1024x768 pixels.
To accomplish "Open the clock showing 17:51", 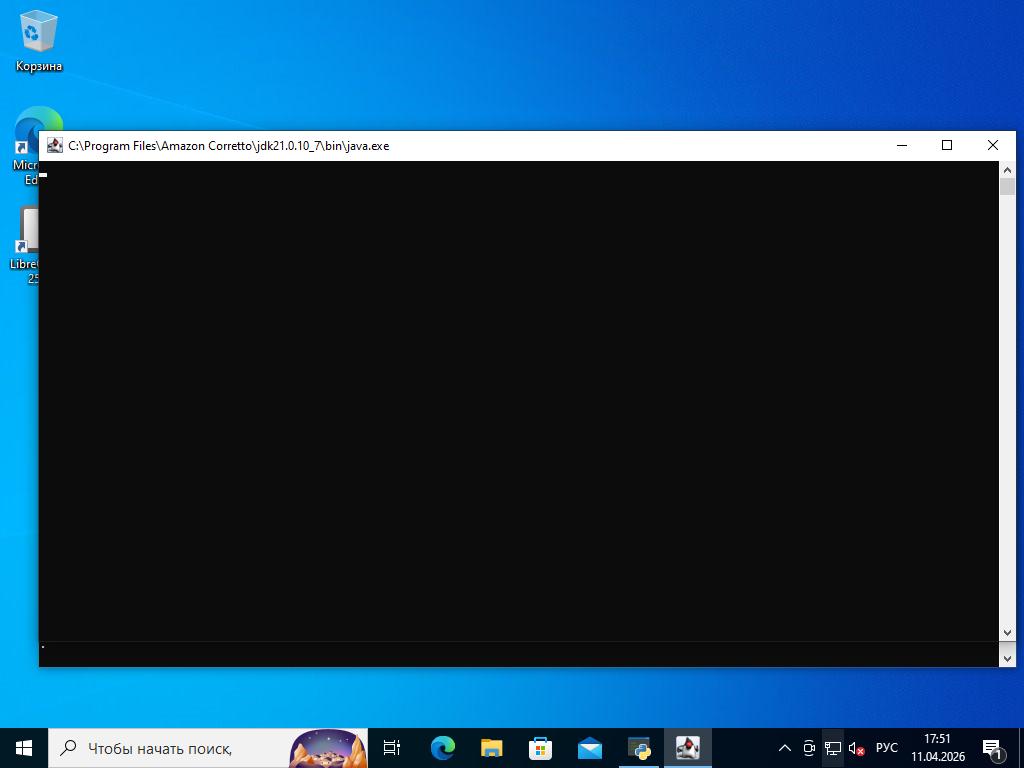I will (x=937, y=747).
